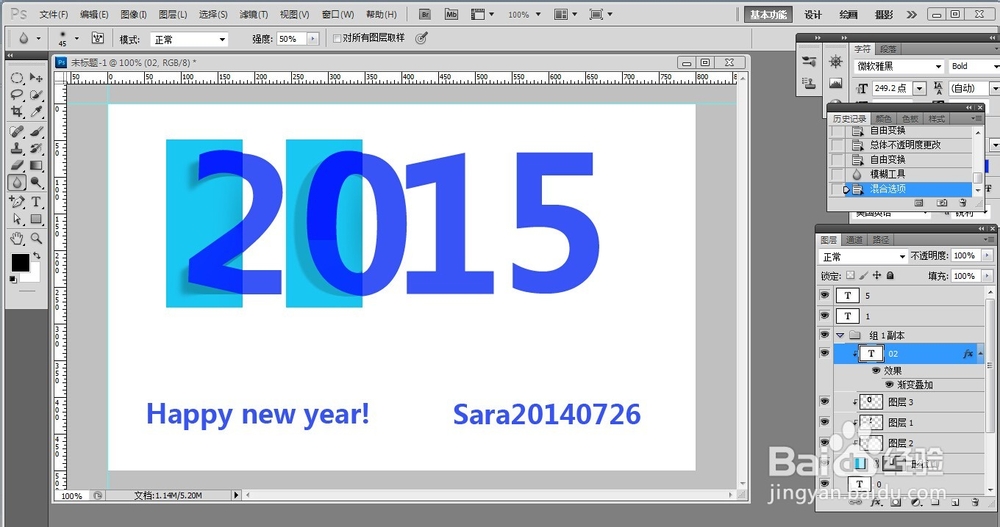Hide layer 图层 1

pyautogui.click(x=825, y=422)
